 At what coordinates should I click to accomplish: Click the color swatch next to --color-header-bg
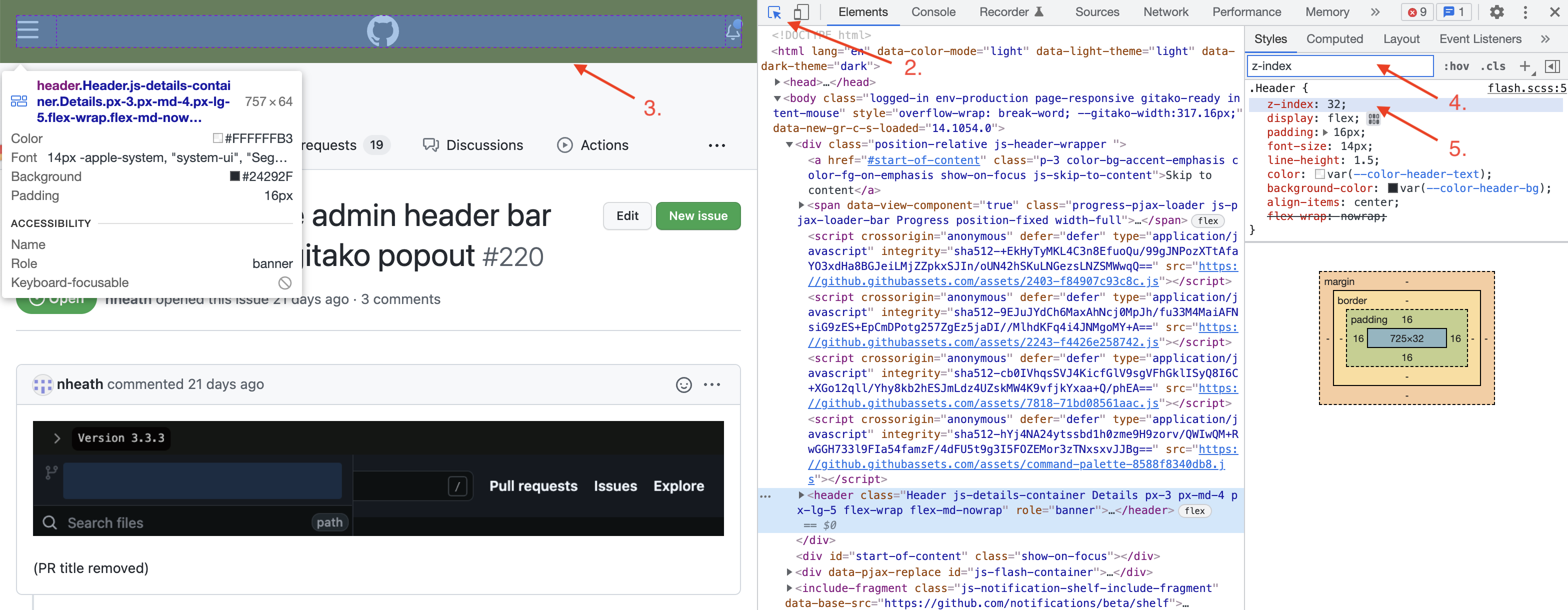[x=1392, y=188]
